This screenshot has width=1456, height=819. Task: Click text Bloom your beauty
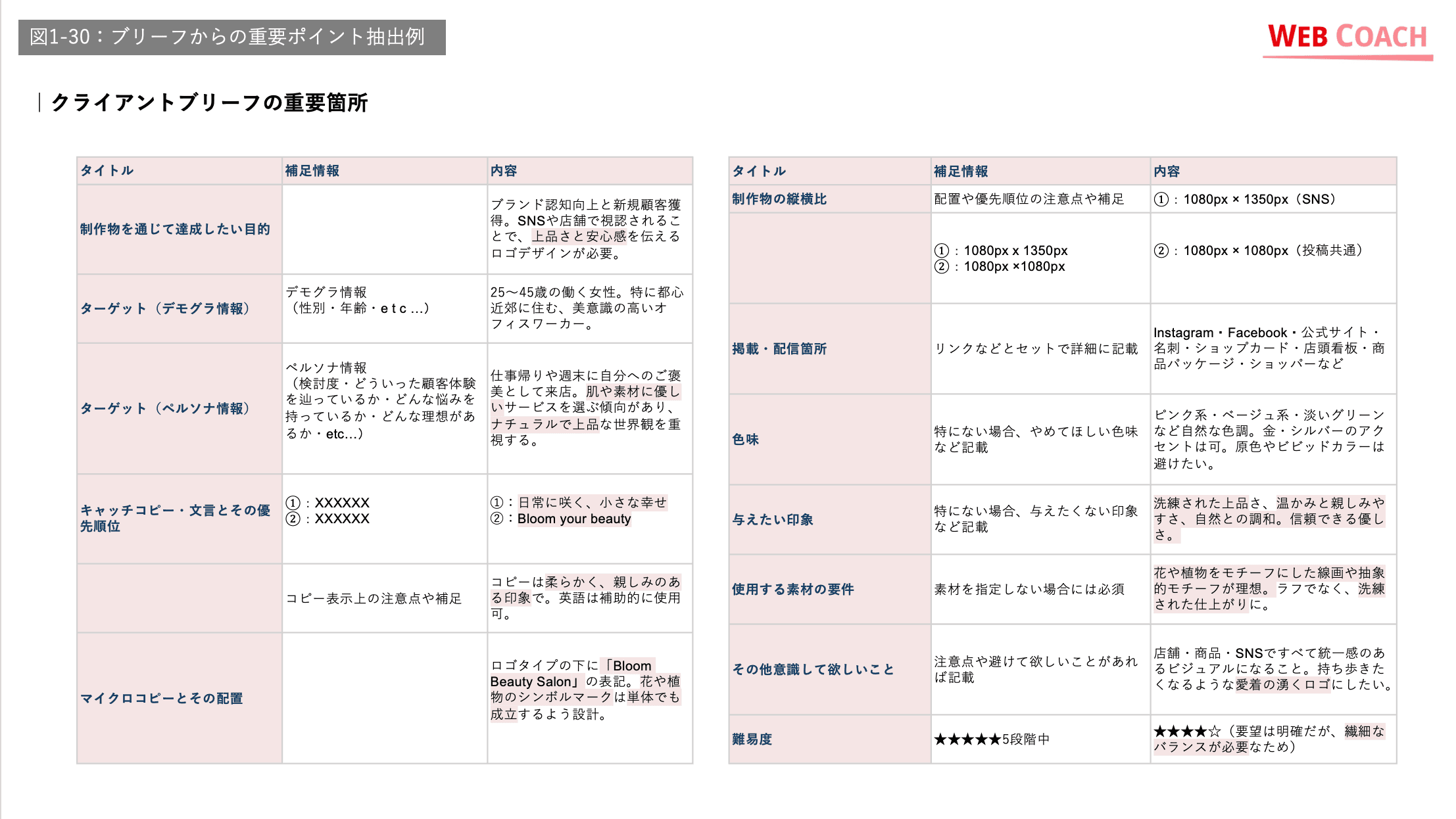click(x=574, y=519)
